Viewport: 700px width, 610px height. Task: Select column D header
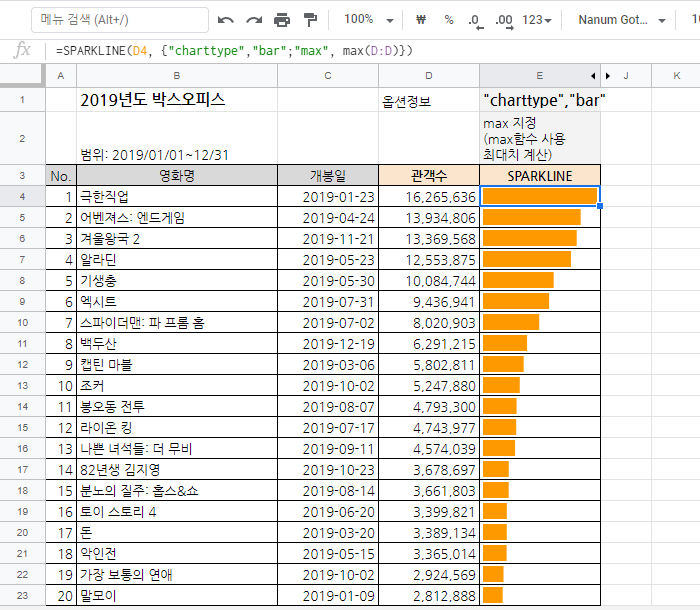tap(429, 76)
